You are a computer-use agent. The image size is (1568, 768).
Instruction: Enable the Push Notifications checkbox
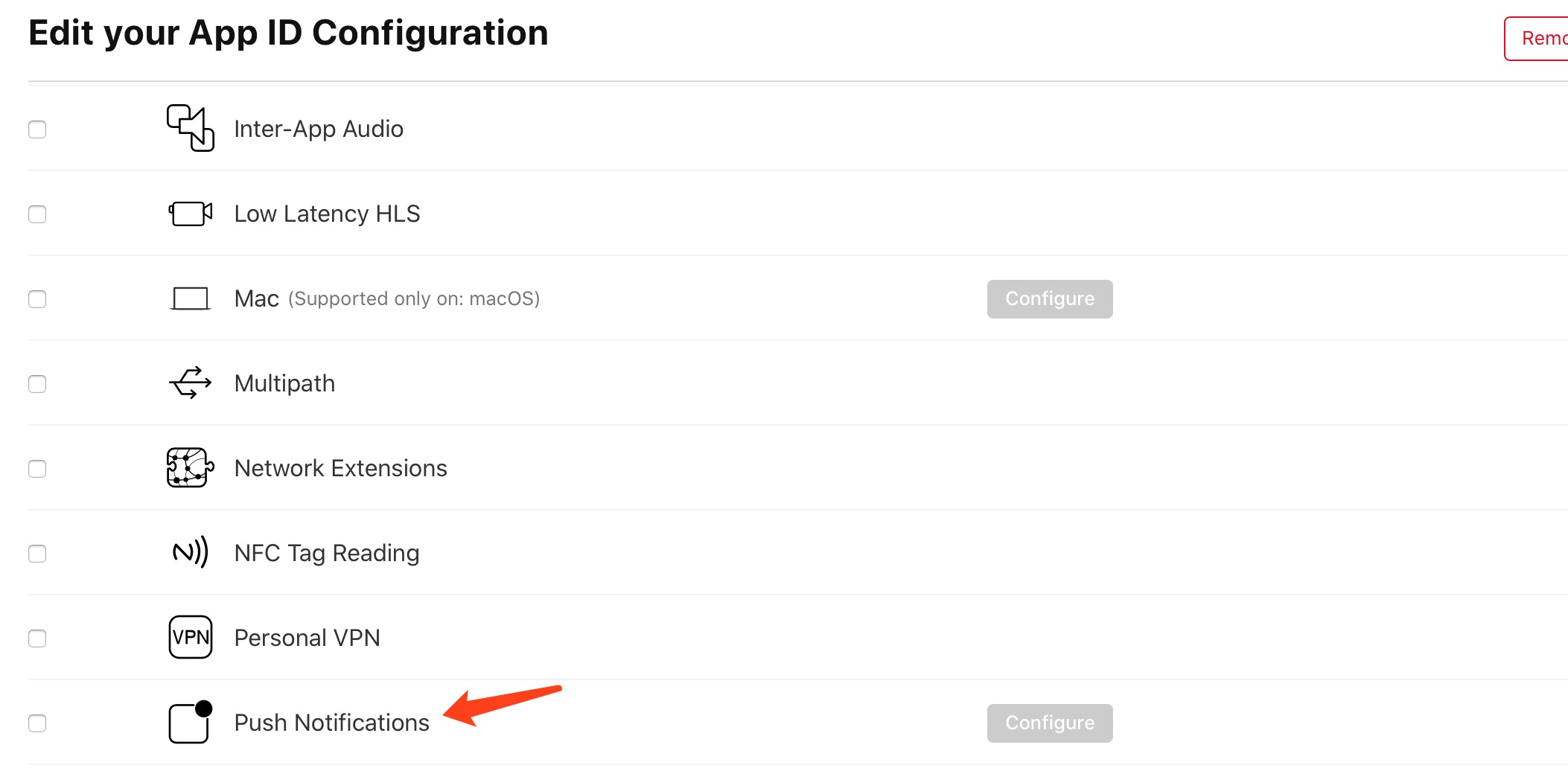(x=37, y=723)
